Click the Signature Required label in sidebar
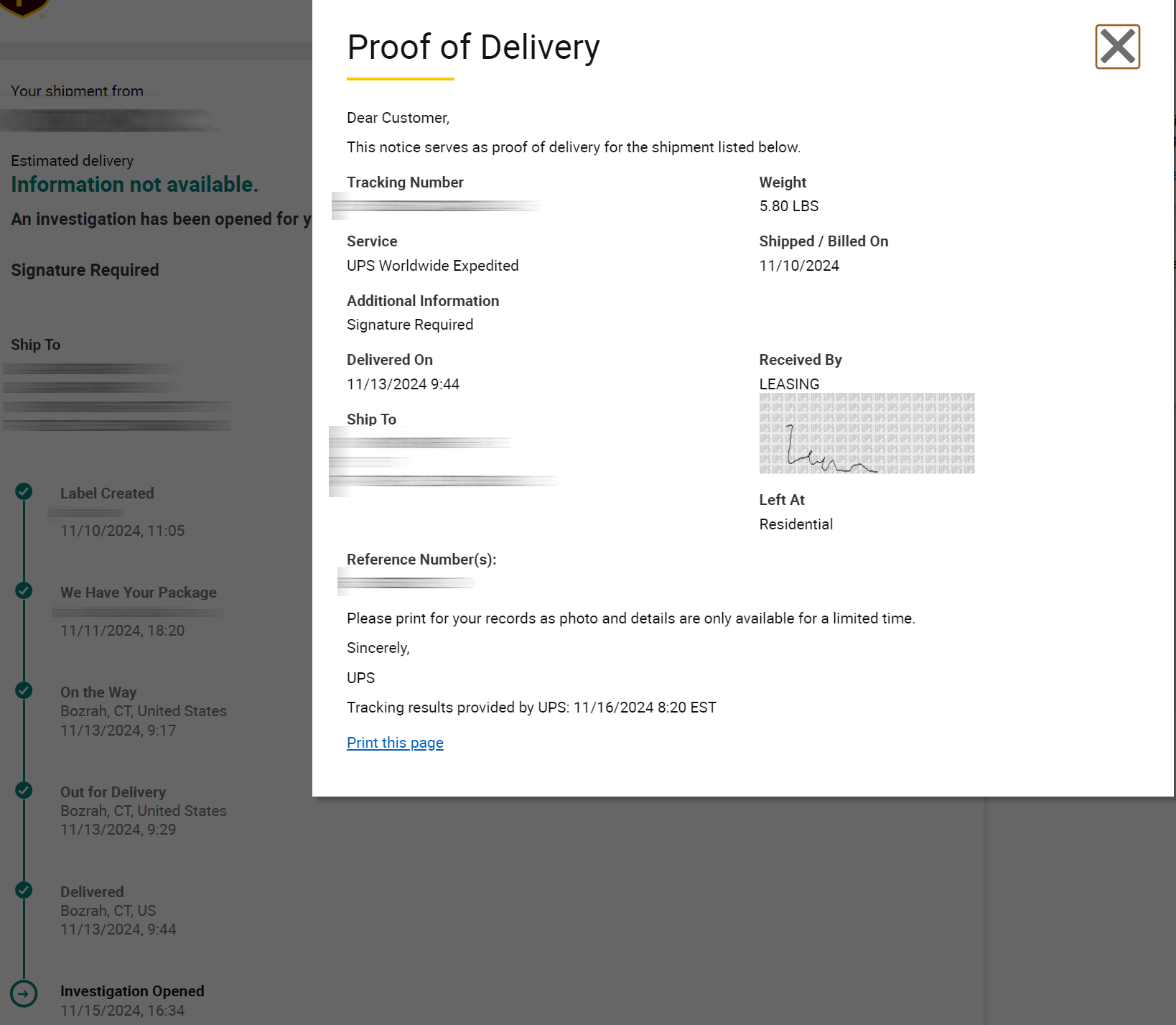The image size is (1176, 1025). [x=85, y=270]
